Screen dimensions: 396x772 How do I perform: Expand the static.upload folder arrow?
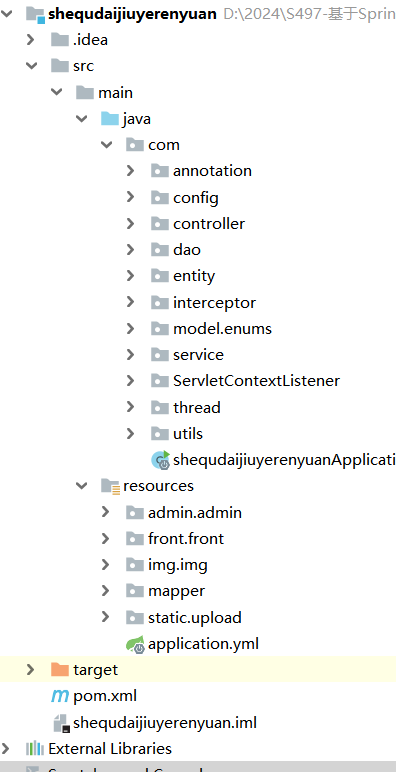[x=105, y=616]
